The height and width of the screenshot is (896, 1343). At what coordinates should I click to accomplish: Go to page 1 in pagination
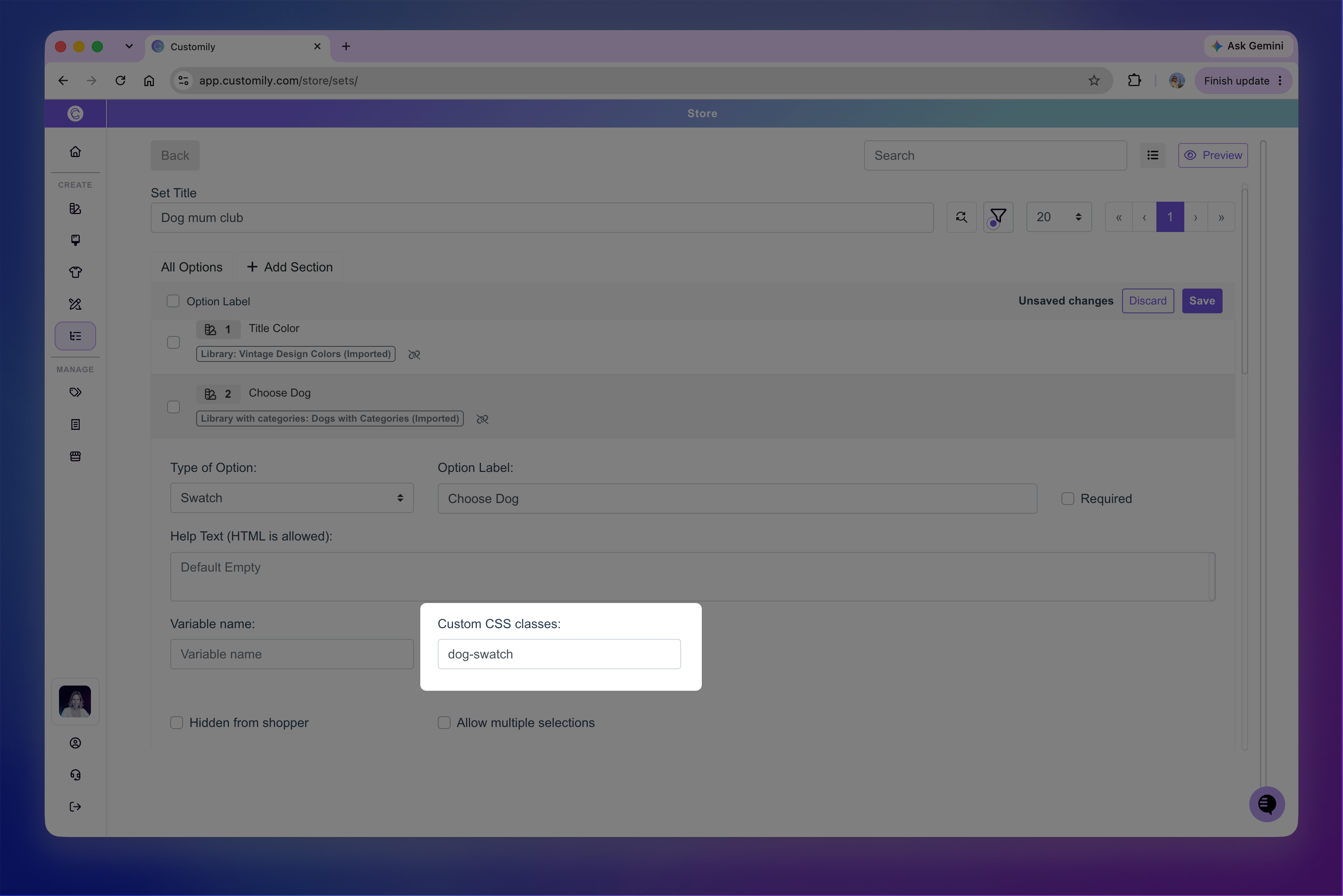click(1170, 217)
